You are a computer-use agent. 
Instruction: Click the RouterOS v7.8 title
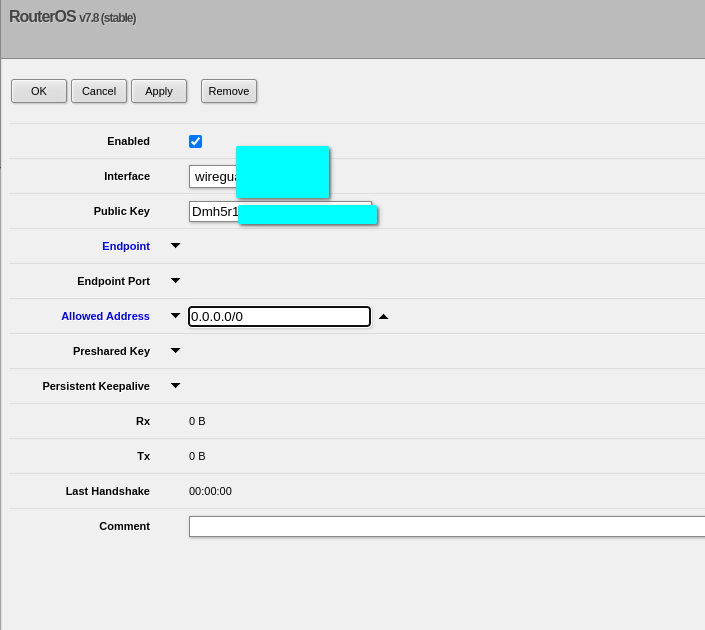(x=72, y=17)
